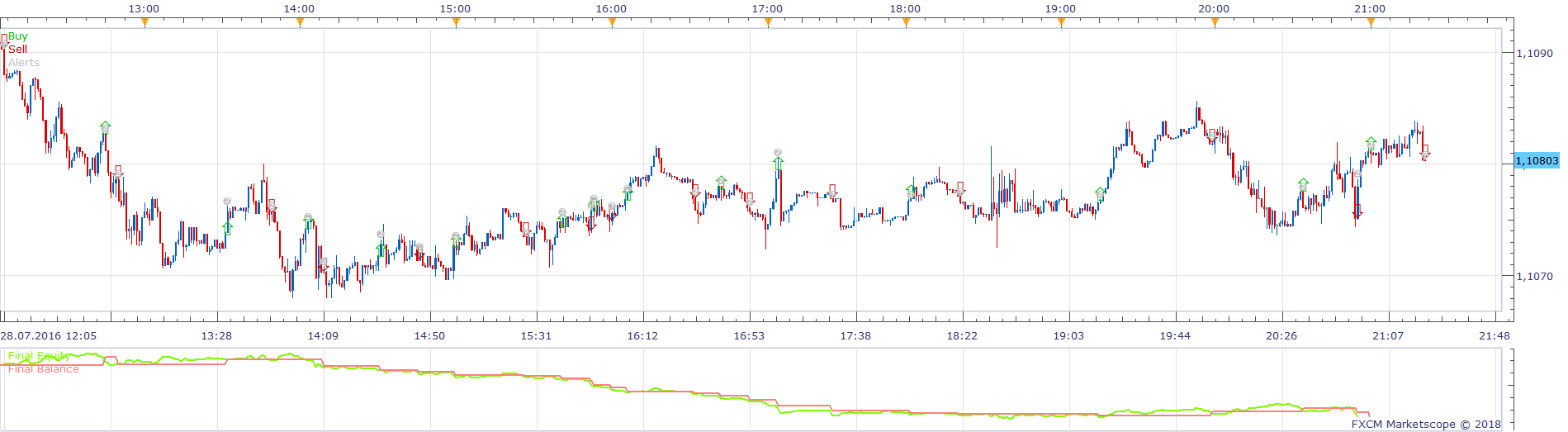Click the 21:48 time axis label
Screen dimensions: 1568x432
[x=1495, y=336]
